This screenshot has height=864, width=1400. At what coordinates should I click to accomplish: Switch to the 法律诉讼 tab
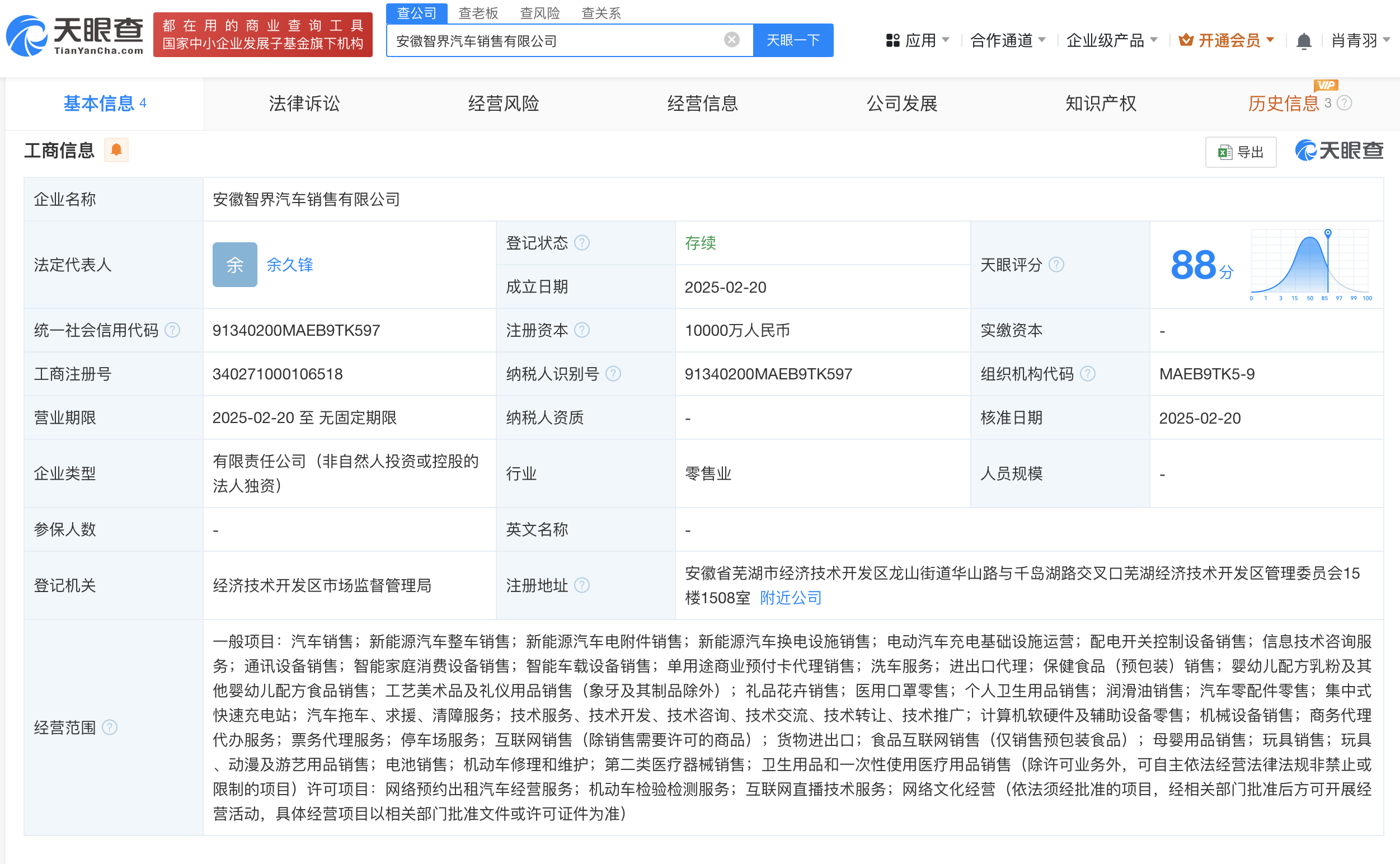coord(304,104)
